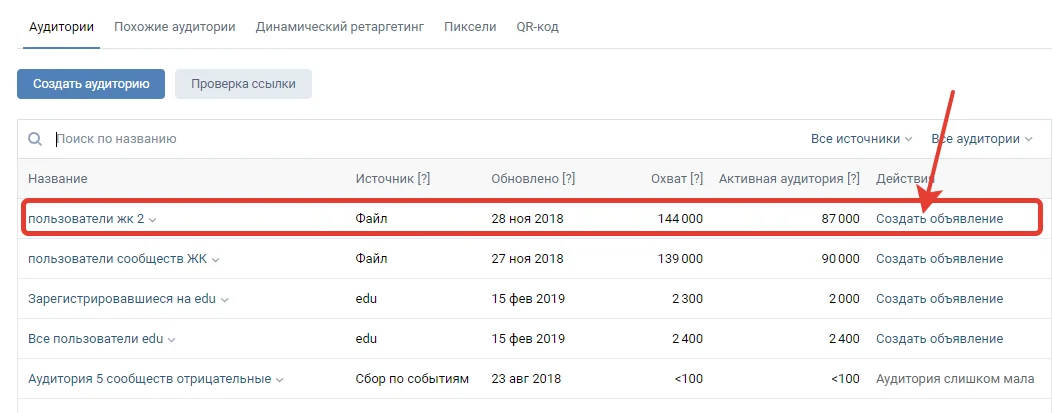Click Создать объявление for Зарегистрировавшиеся на edu
1053x413 pixels.
940,299
